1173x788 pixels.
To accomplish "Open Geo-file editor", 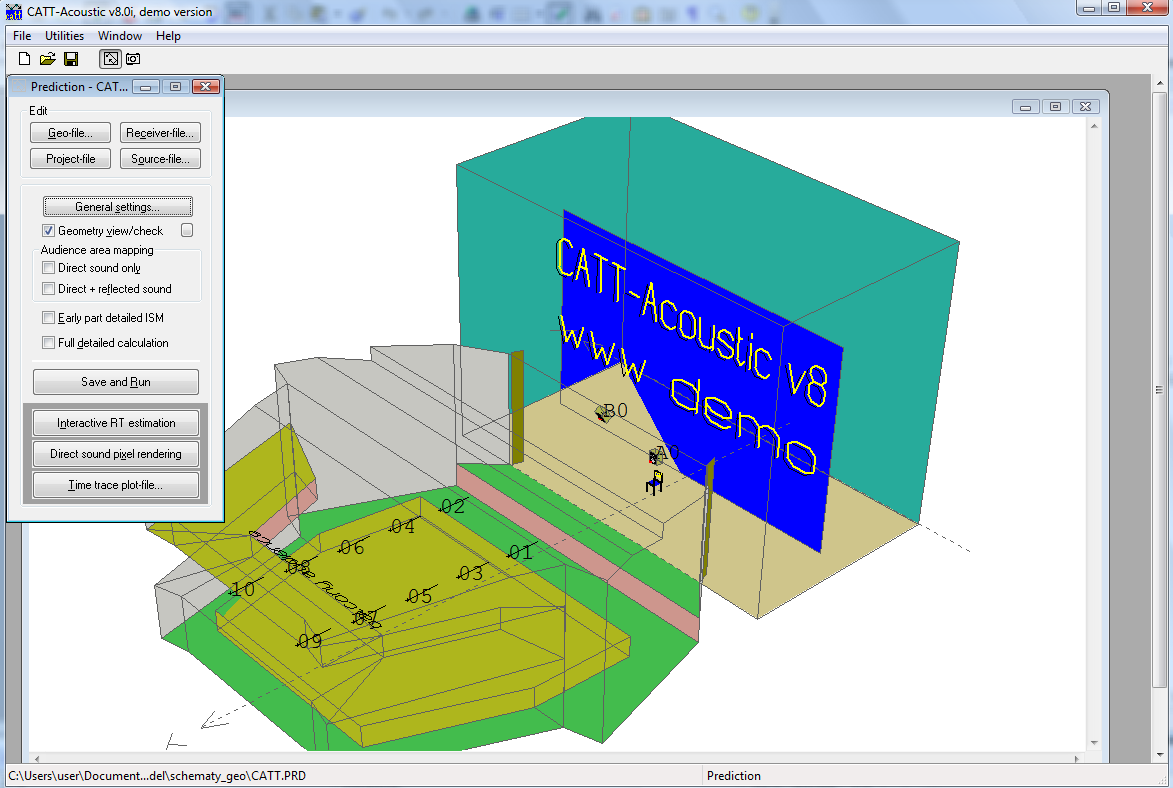I will click(70, 132).
